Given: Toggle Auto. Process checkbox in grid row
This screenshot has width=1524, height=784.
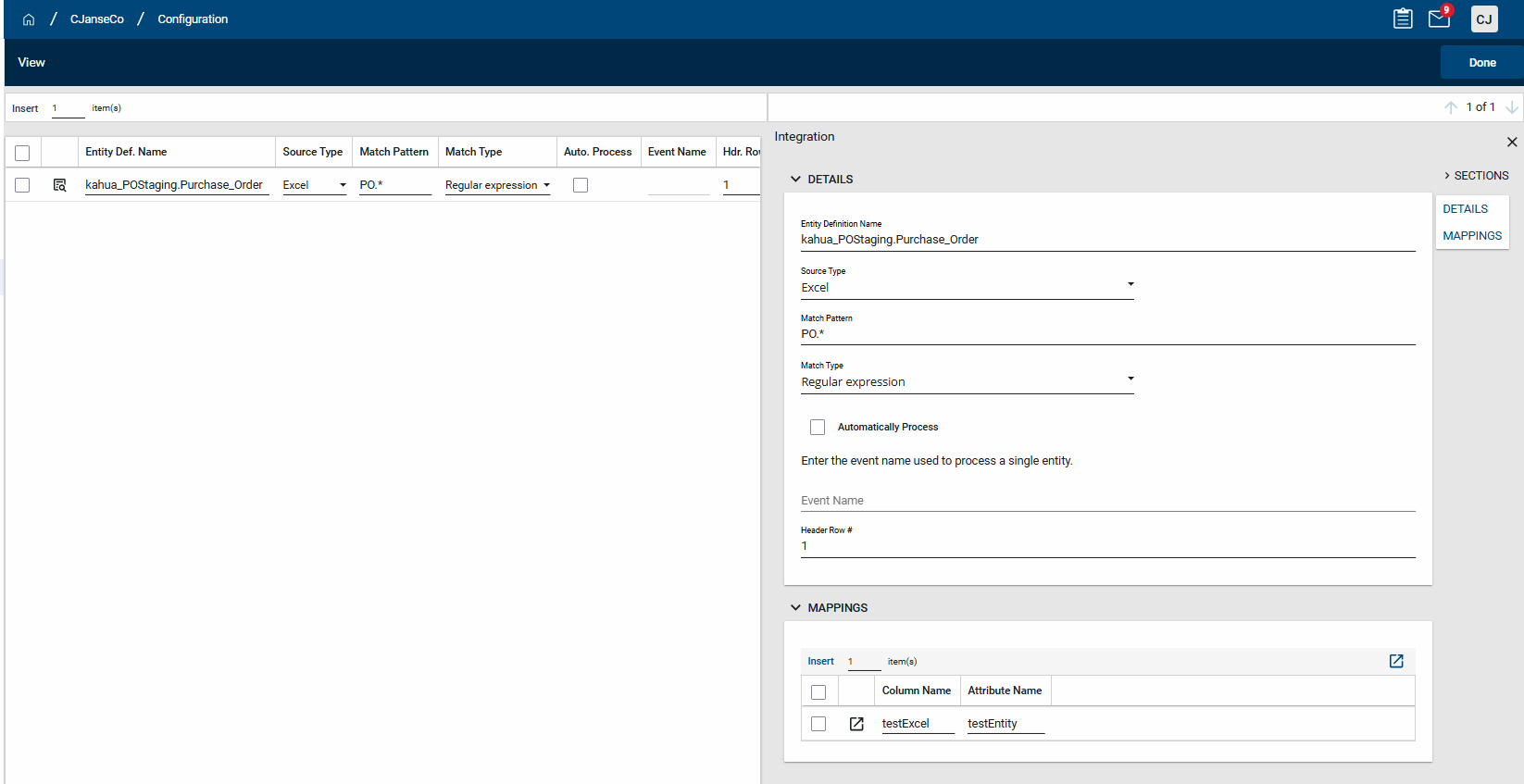Looking at the screenshot, I should [x=581, y=185].
